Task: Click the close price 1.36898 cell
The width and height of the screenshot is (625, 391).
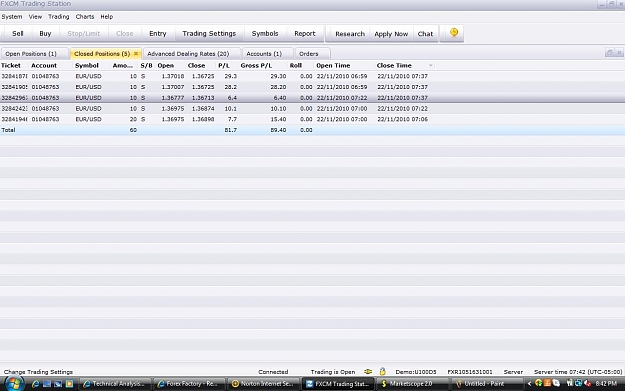Action: point(203,119)
